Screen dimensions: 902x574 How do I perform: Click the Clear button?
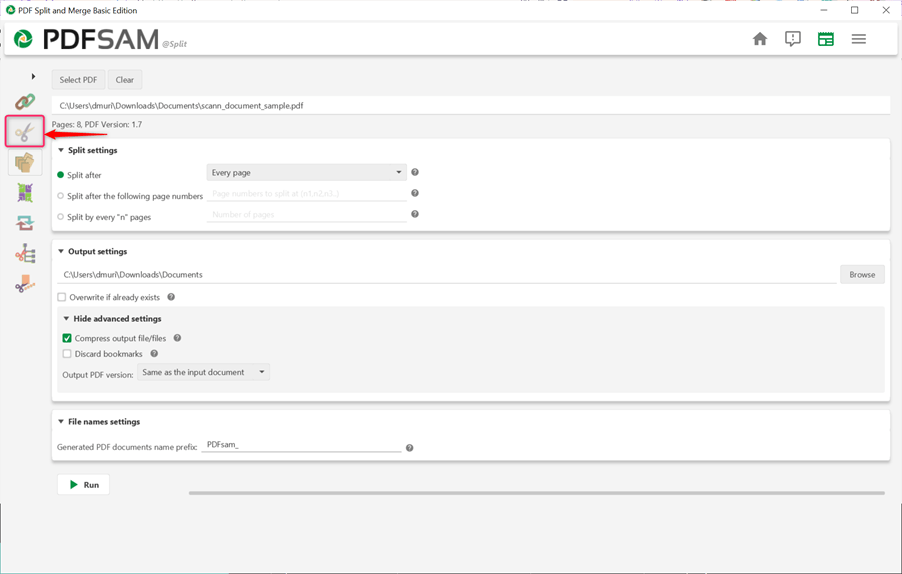tap(125, 80)
